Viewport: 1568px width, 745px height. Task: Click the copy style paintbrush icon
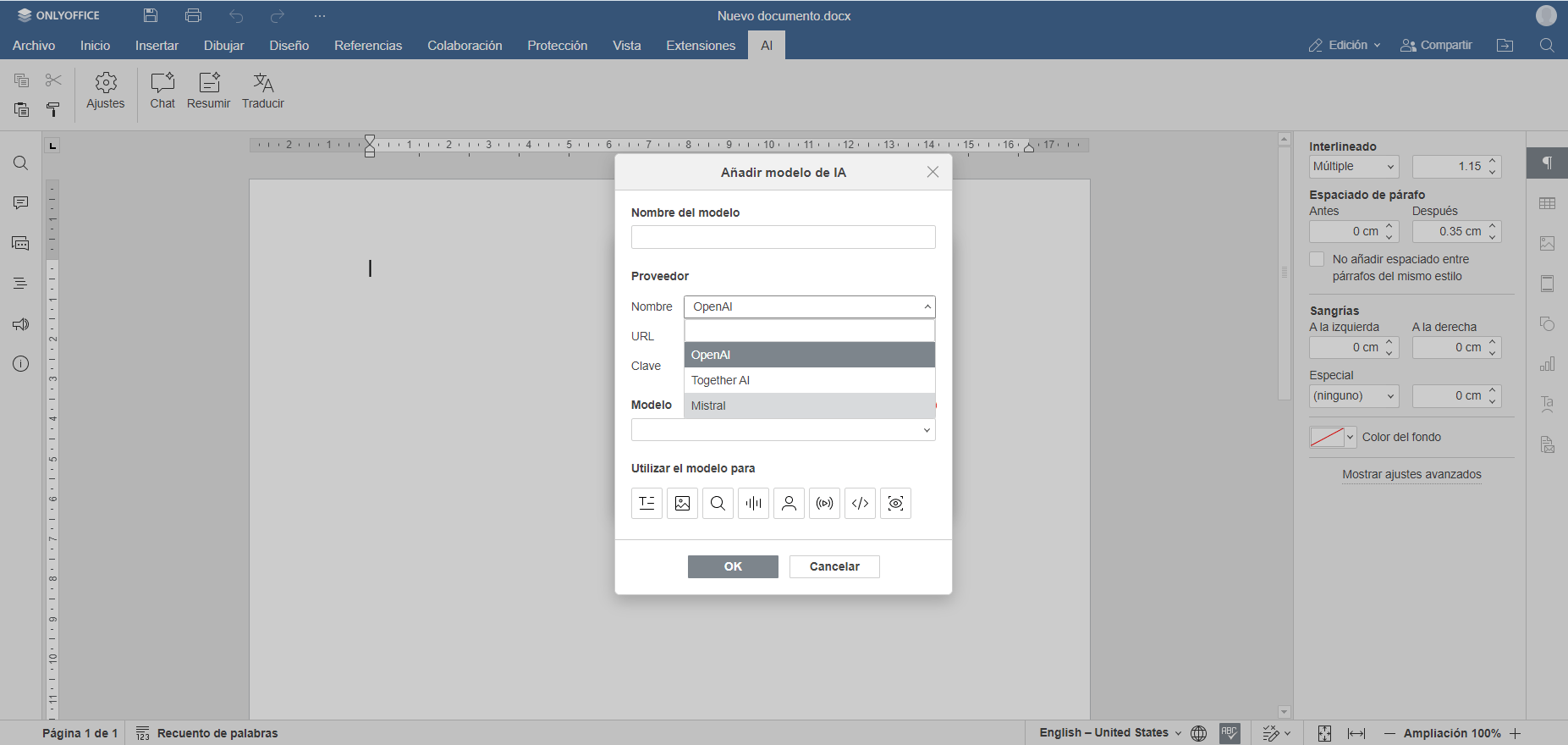click(x=53, y=109)
